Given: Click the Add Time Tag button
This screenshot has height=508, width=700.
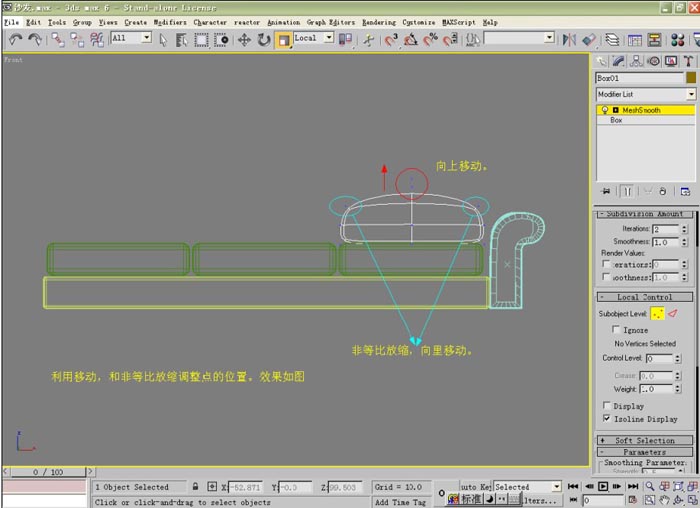Looking at the screenshot, I should [x=400, y=502].
